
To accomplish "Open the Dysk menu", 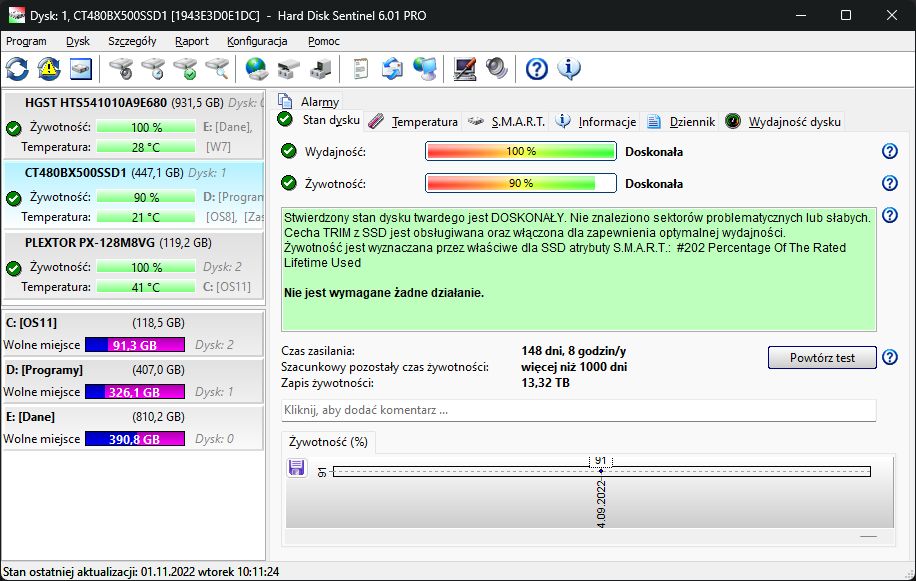I will (x=78, y=41).
